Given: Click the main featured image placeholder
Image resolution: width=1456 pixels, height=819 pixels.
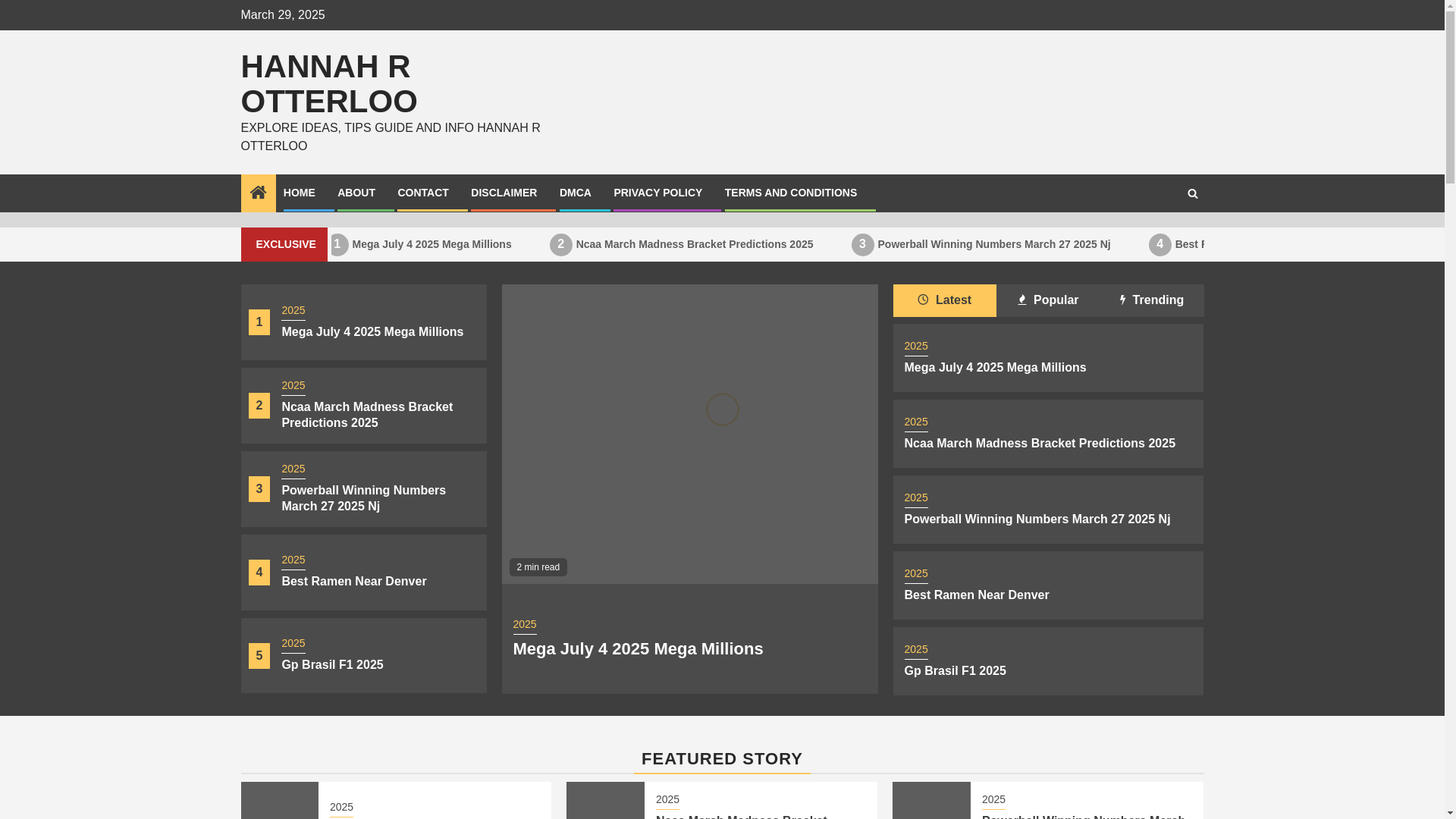Looking at the screenshot, I should coord(689,434).
